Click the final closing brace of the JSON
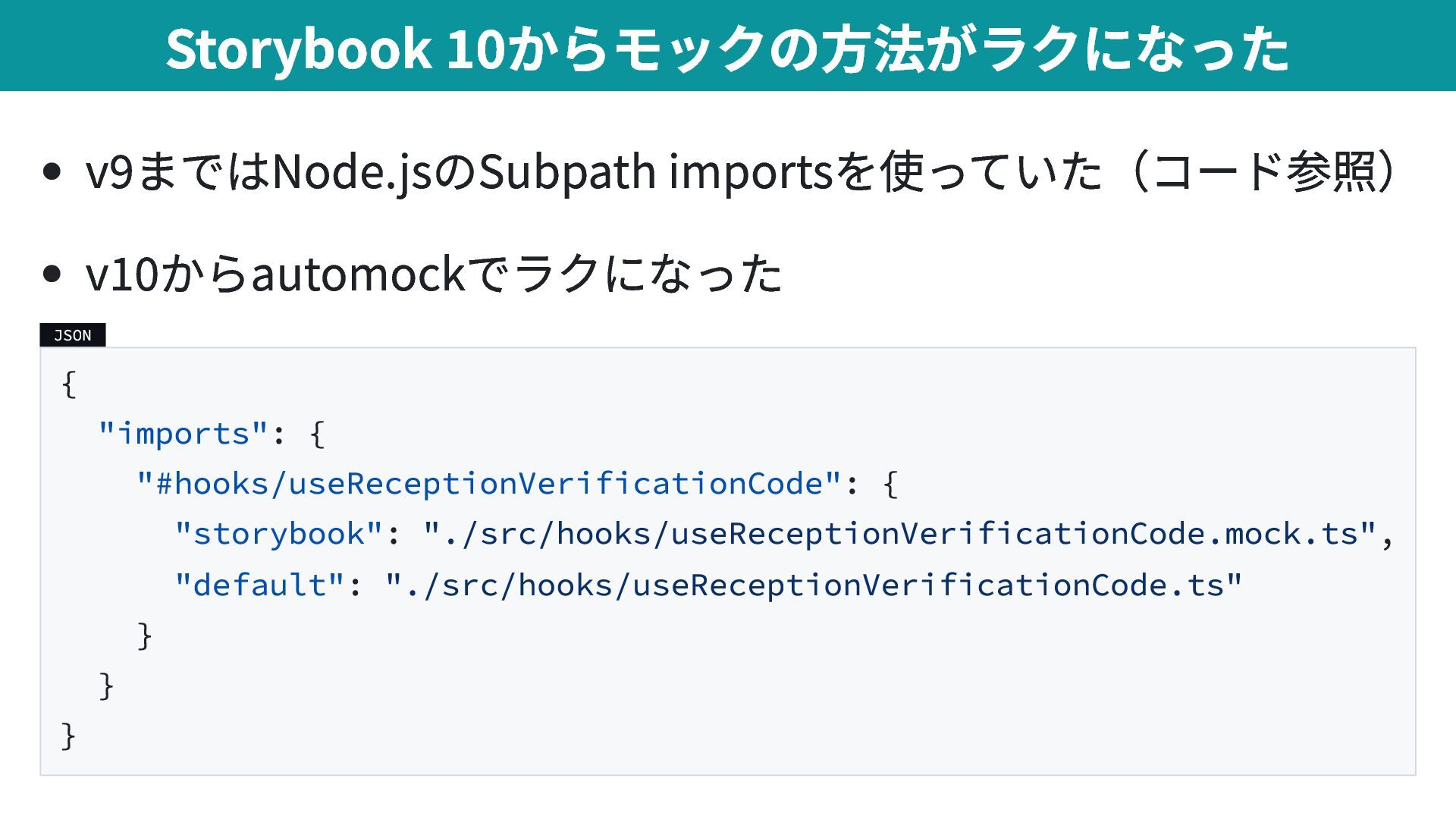 69,736
